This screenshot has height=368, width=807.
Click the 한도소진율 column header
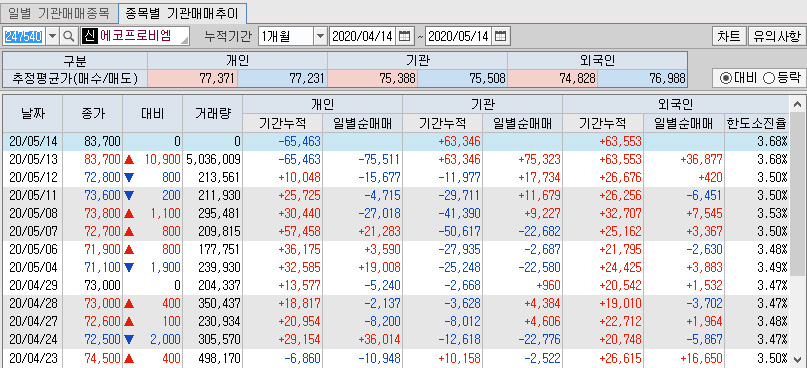[757, 124]
